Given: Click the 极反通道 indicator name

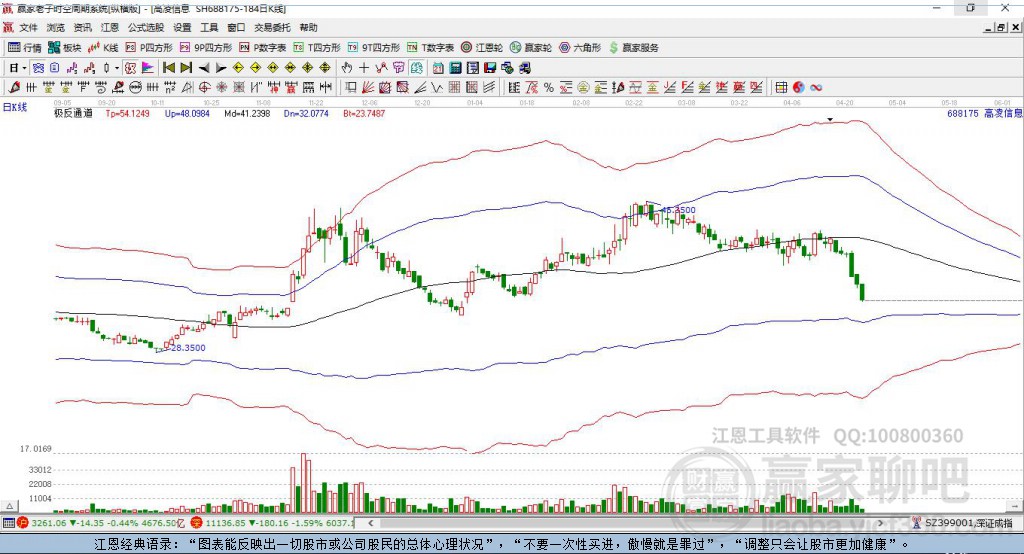Looking at the screenshot, I should tap(73, 113).
